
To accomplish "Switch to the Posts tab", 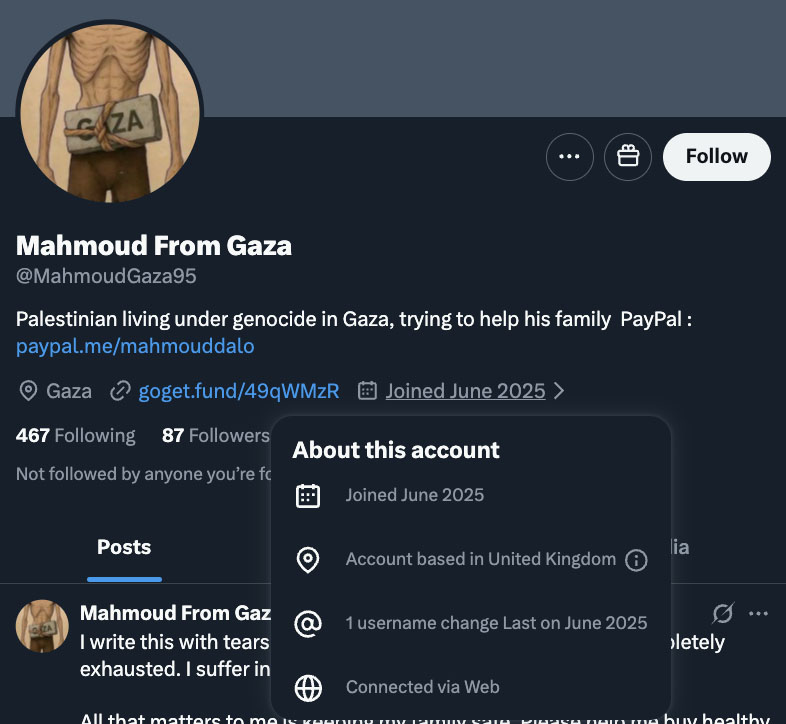I will tap(124, 547).
